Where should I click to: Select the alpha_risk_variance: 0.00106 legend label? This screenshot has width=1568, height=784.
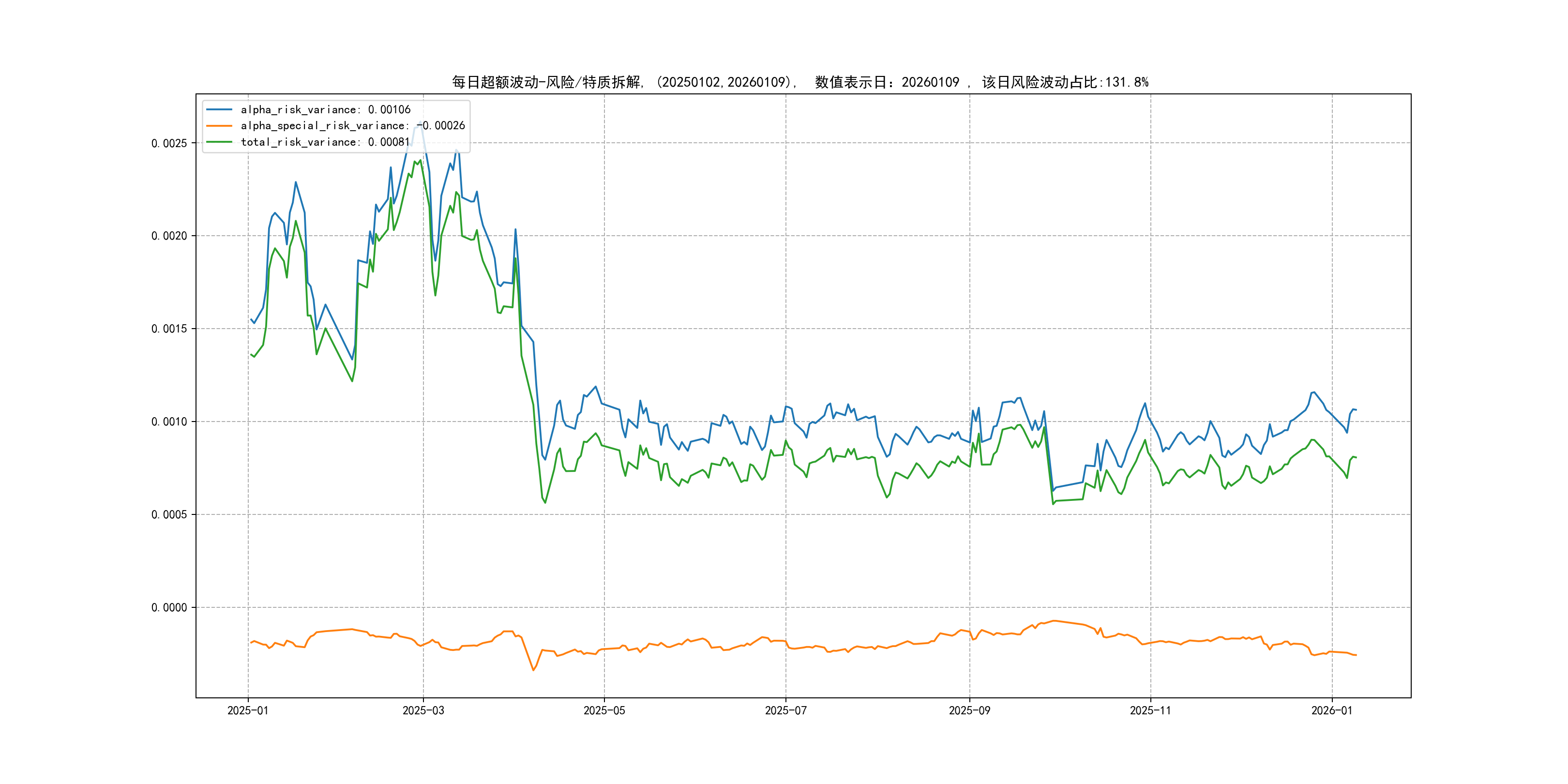(x=326, y=109)
